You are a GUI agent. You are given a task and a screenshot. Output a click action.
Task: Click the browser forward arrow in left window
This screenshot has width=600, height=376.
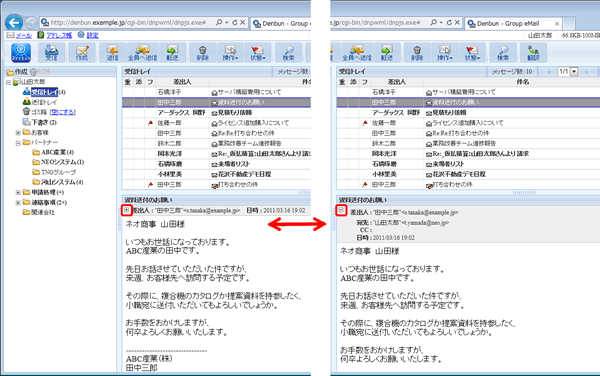point(31,23)
